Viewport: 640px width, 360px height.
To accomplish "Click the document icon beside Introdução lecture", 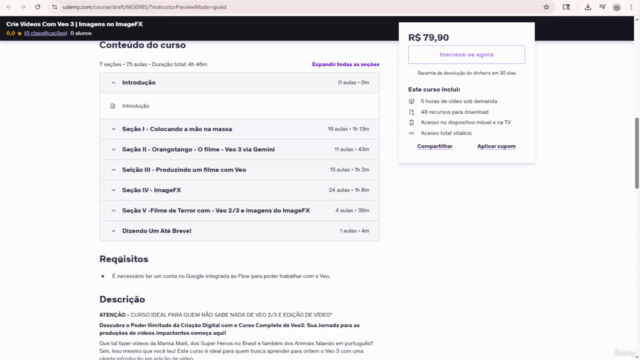I will (113, 106).
